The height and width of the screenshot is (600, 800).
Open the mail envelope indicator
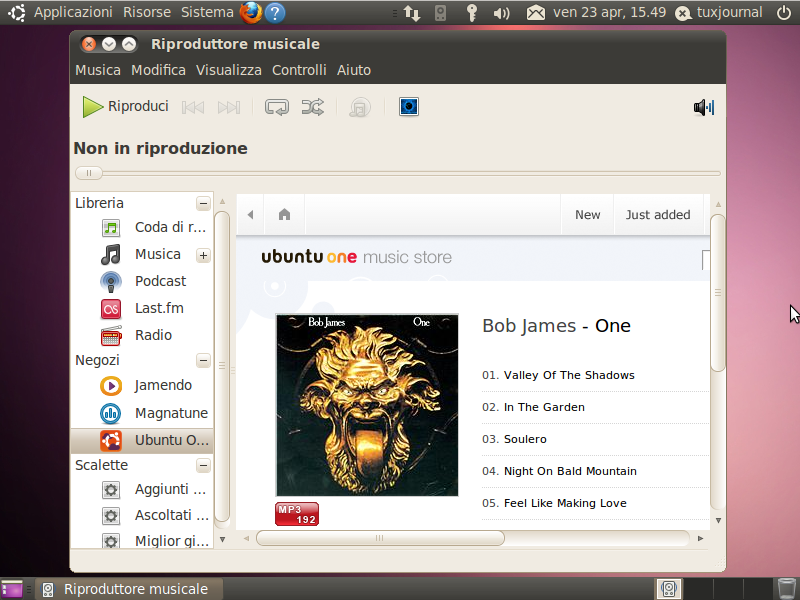pos(535,13)
